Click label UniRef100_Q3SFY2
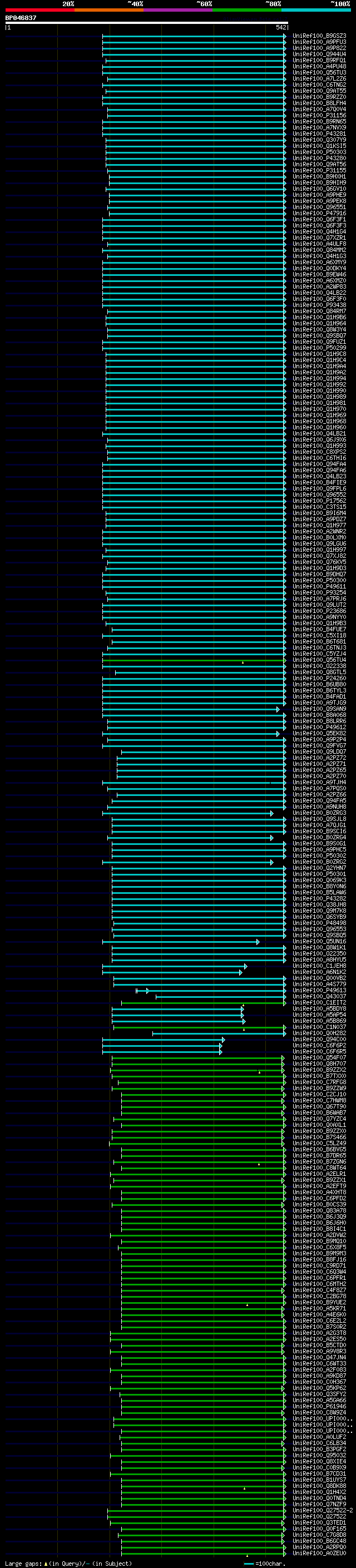356x1568 pixels. (319, 1394)
